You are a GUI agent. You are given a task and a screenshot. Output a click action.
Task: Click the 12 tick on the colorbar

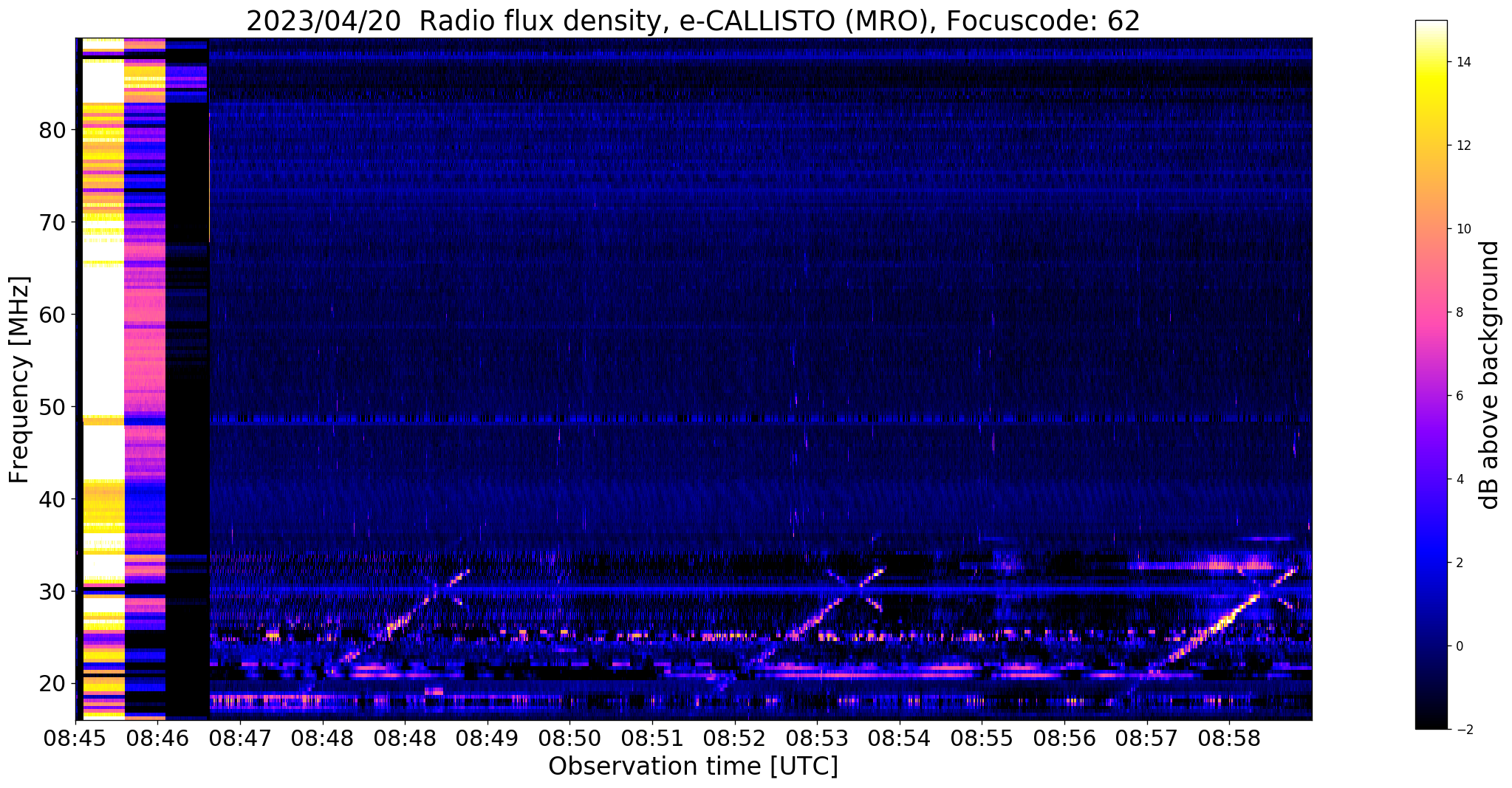coord(1463,145)
